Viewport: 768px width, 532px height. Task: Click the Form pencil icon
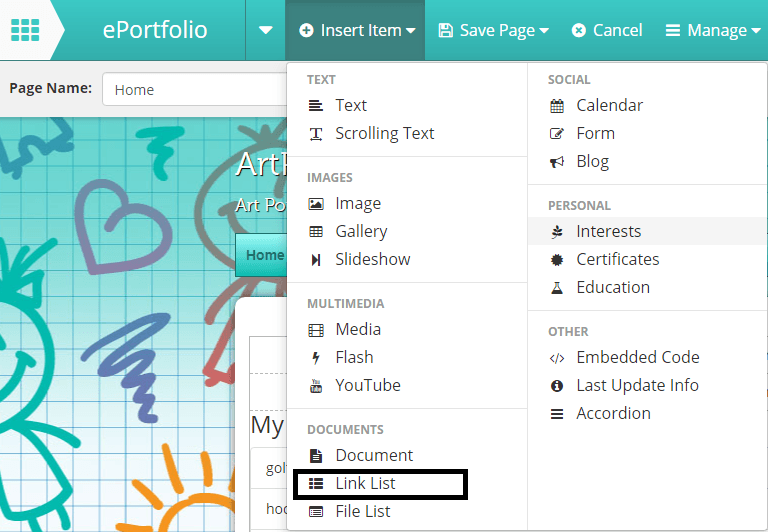pyautogui.click(x=557, y=134)
